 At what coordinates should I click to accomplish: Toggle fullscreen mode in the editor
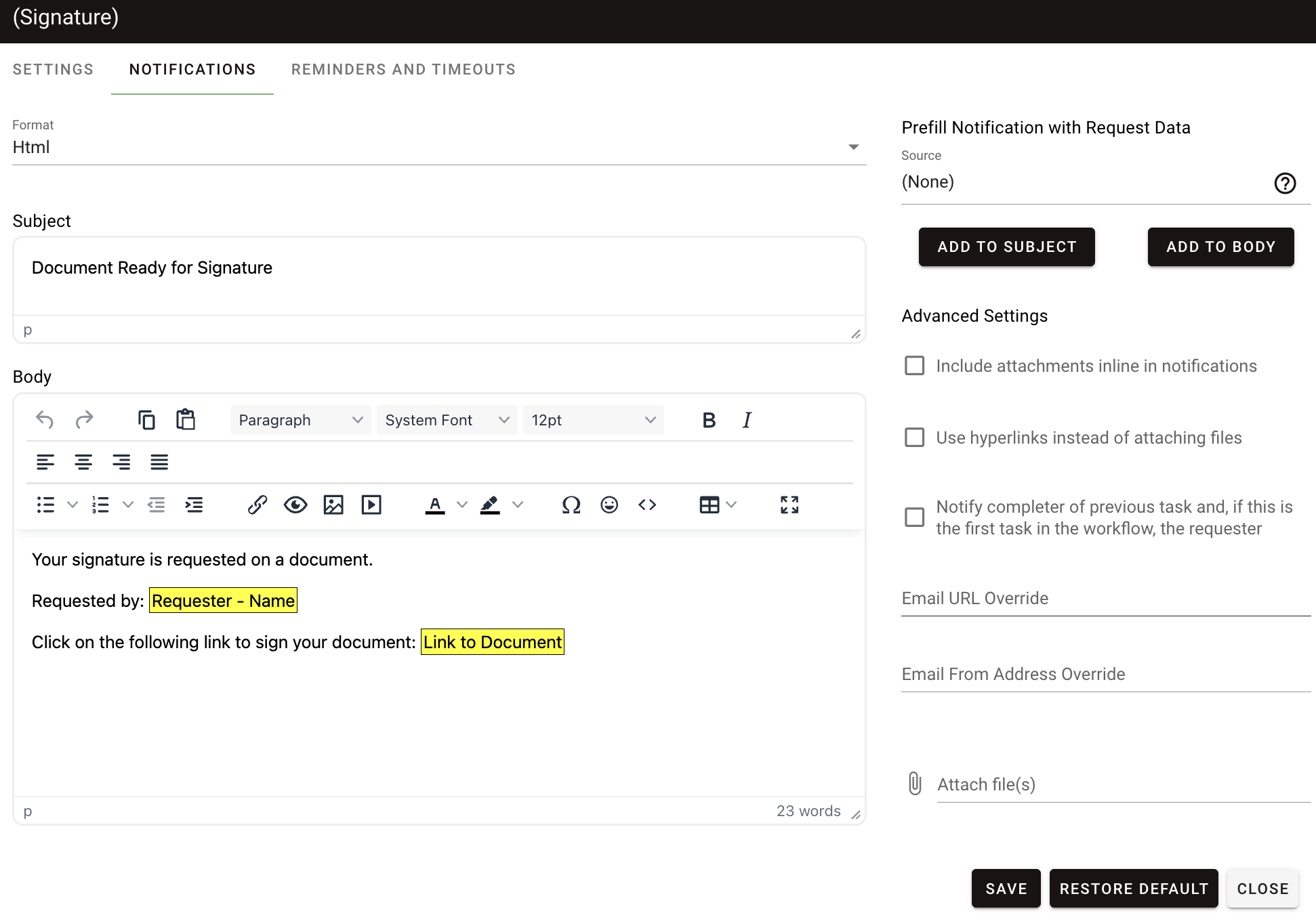click(x=789, y=505)
